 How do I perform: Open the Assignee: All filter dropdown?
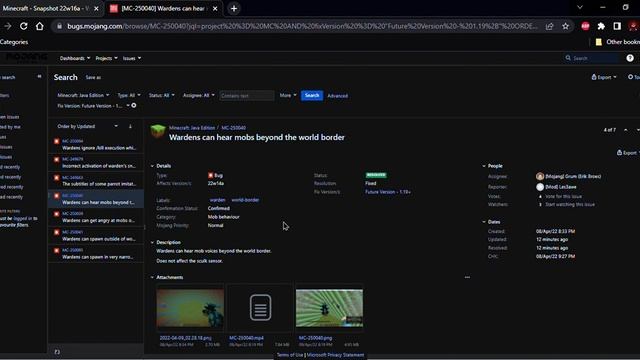tap(198, 96)
